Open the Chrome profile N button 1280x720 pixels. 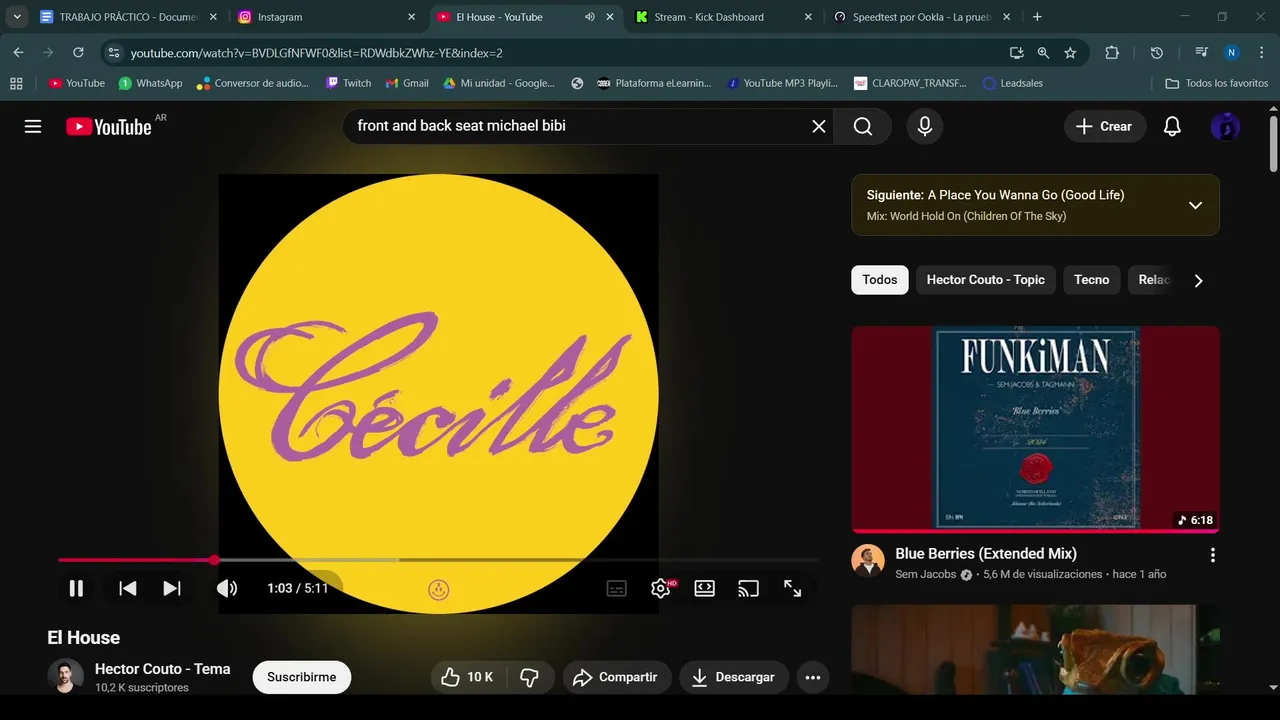[x=1231, y=52]
